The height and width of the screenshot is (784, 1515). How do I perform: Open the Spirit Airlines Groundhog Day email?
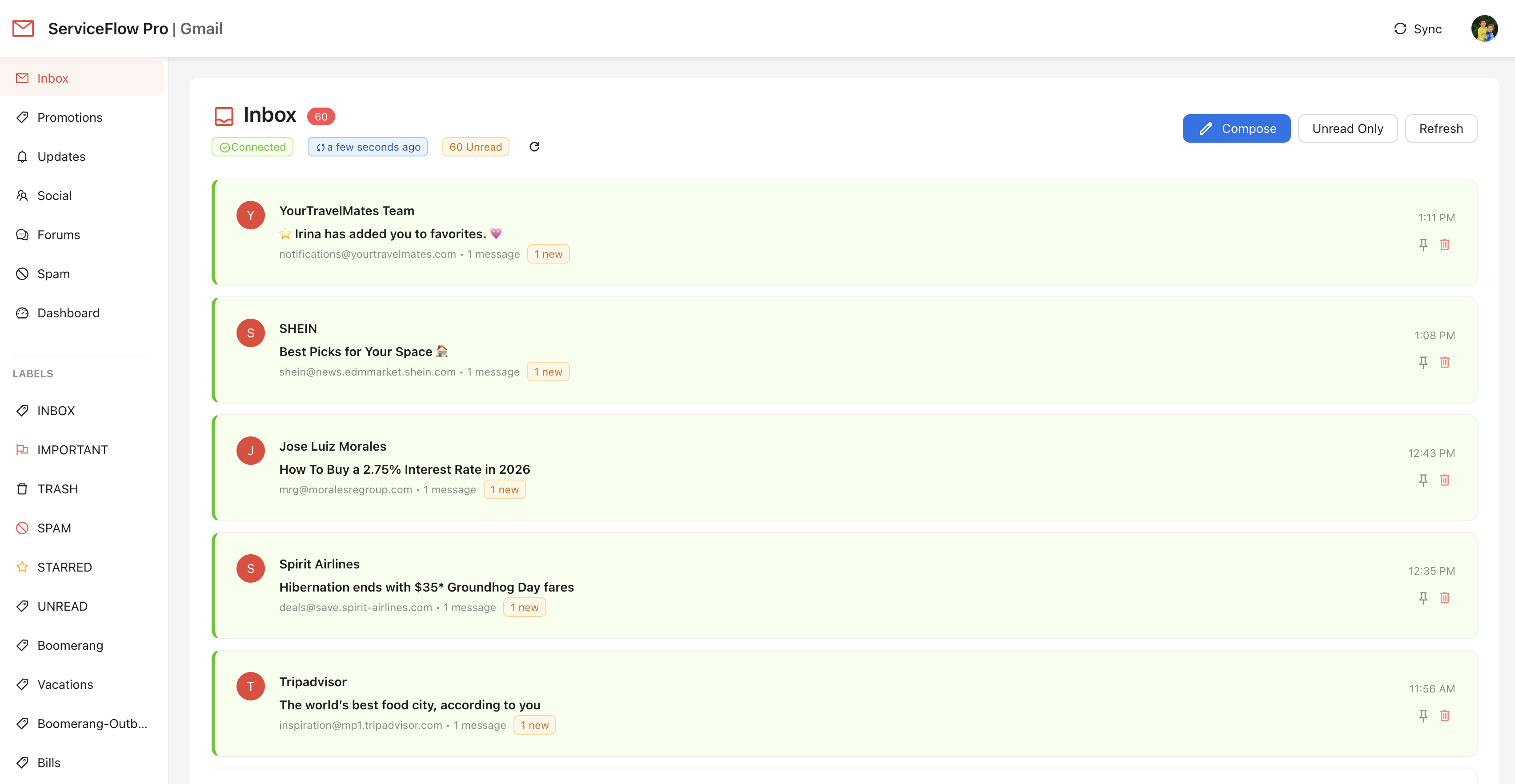[x=426, y=586]
